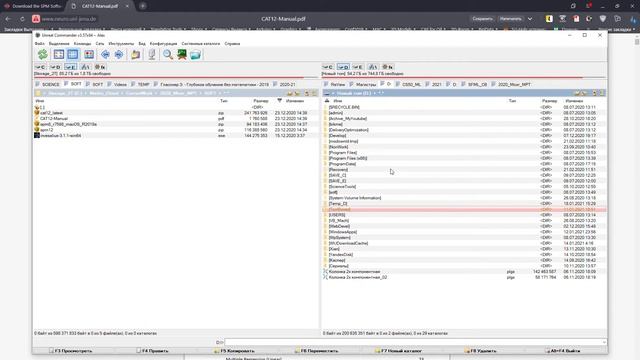640x360 pixels.
Task: Select the [WindowsApps] folder
Action: pyautogui.click(x=464, y=232)
